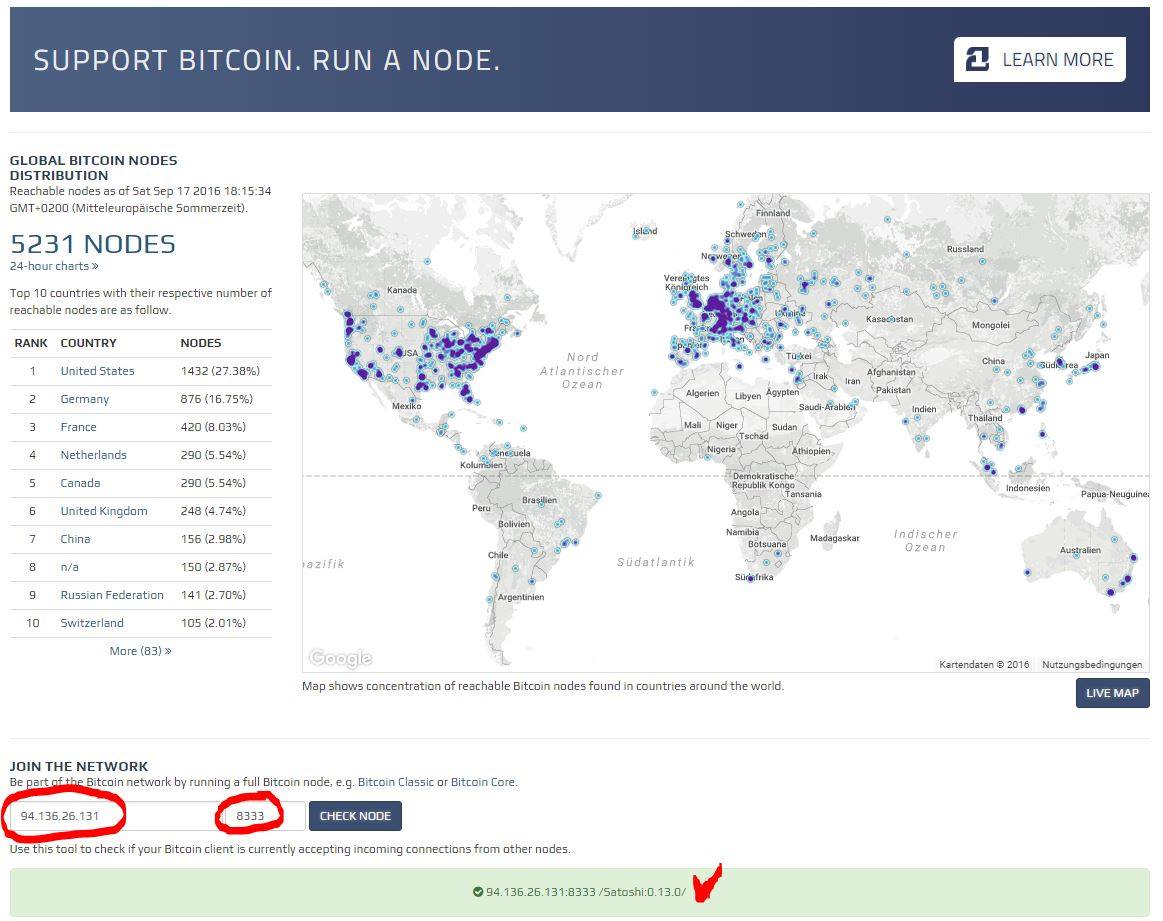Click the 420 (8.03%) nodes cell

coord(213,427)
